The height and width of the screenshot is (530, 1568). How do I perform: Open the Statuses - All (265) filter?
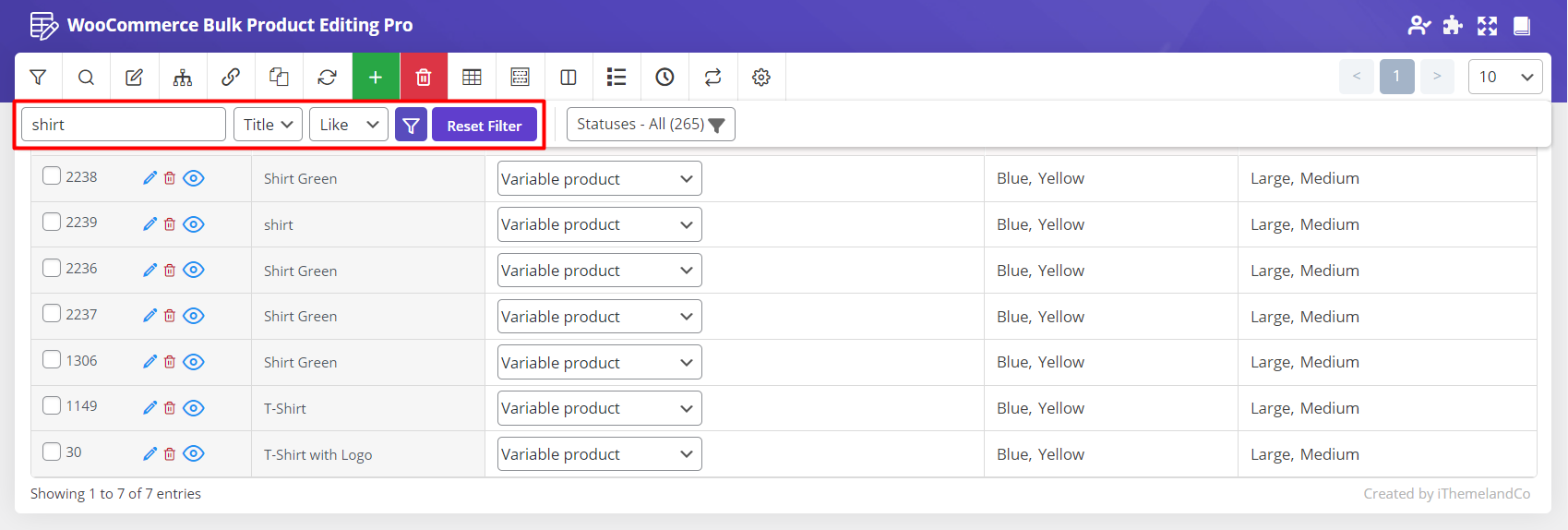pos(651,125)
